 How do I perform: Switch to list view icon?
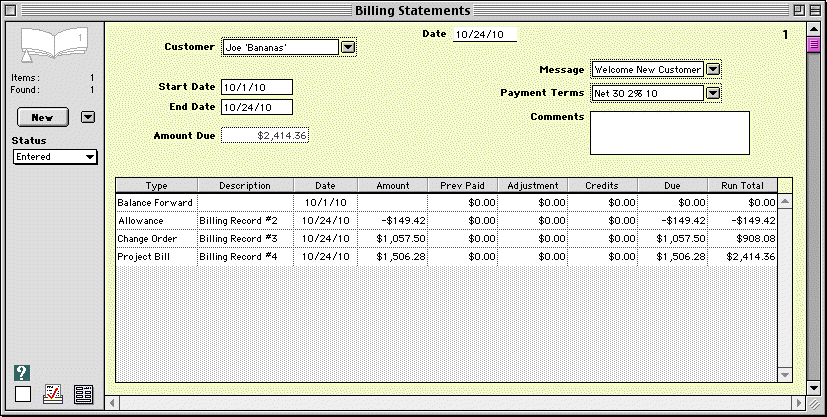(x=84, y=394)
